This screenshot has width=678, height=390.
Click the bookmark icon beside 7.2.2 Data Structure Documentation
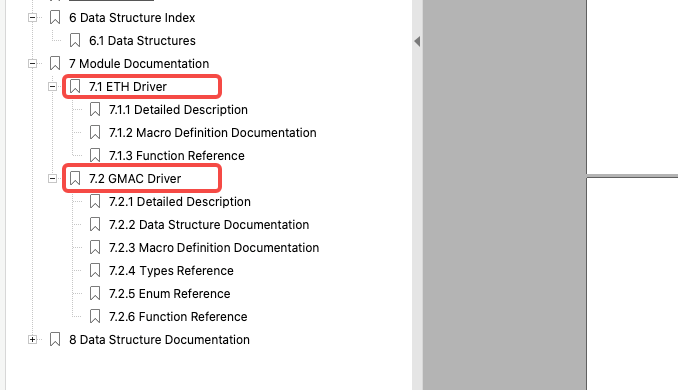(x=95, y=224)
